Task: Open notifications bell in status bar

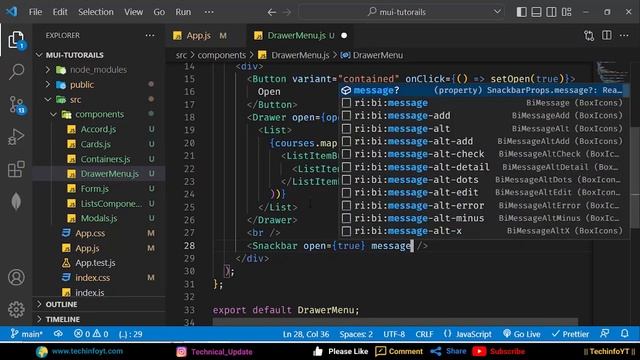Action: pyautogui.click(x=625, y=334)
